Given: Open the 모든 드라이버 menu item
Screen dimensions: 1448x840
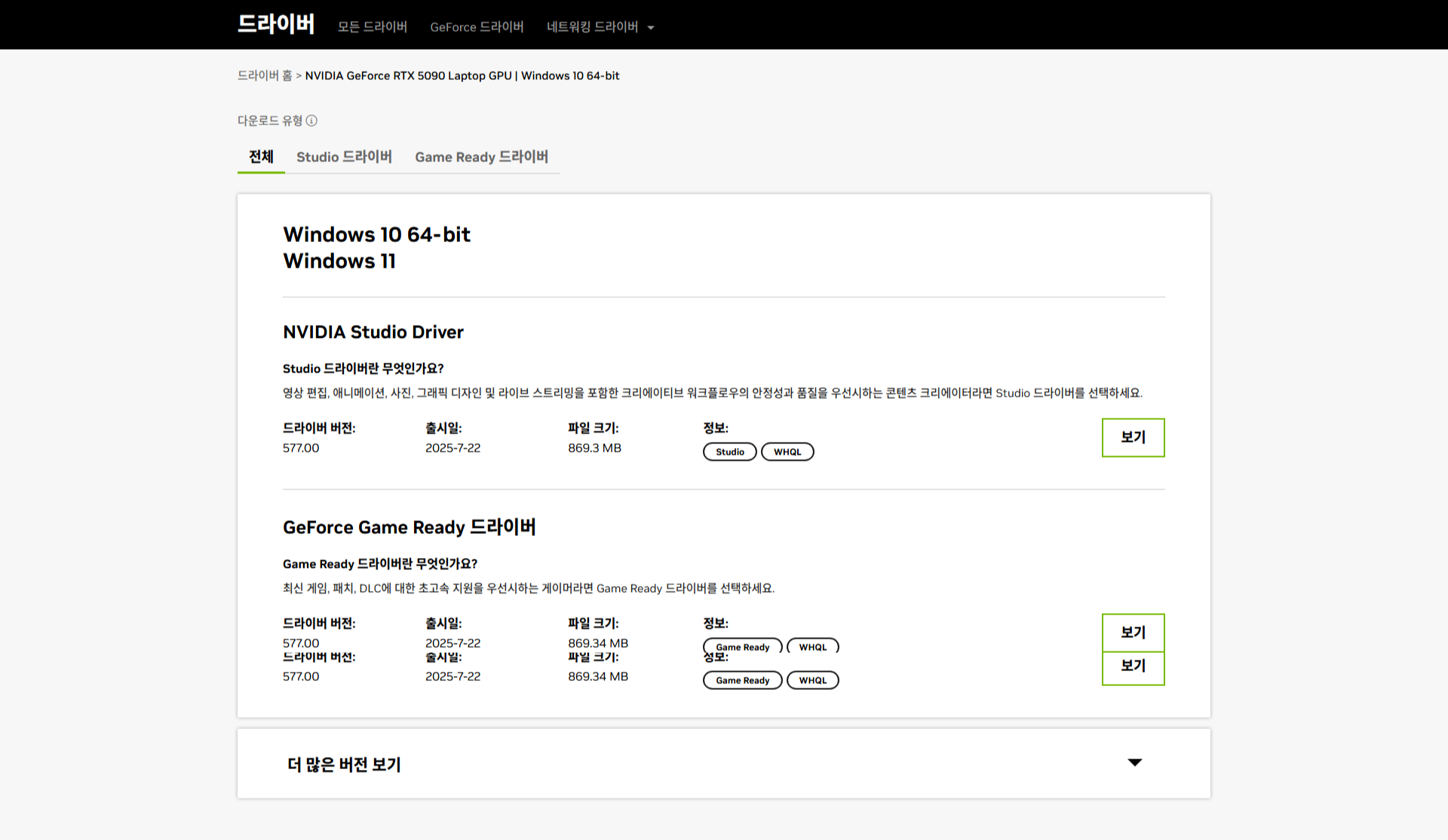Looking at the screenshot, I should 372,27.
